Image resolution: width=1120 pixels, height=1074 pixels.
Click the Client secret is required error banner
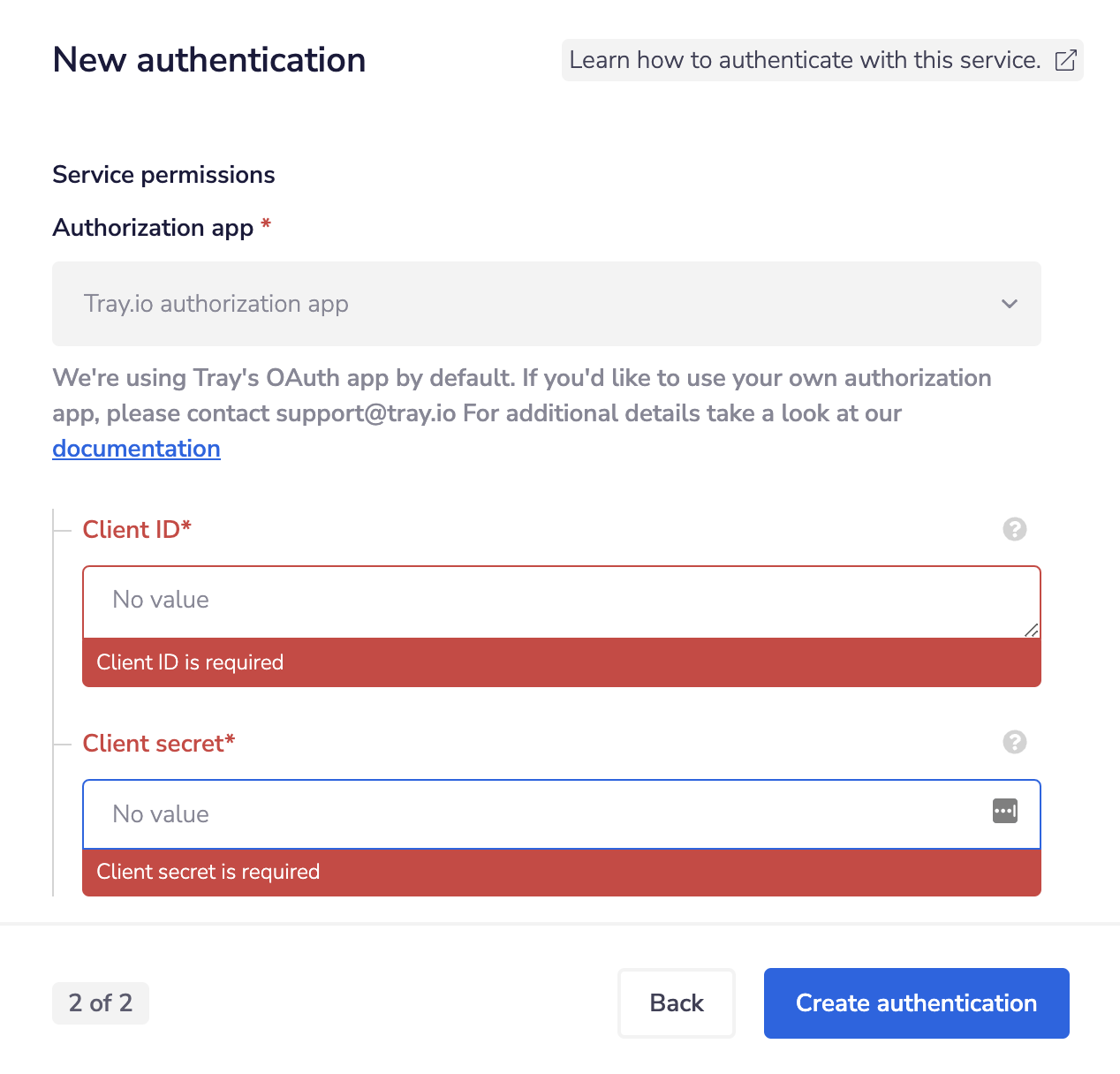coord(561,872)
